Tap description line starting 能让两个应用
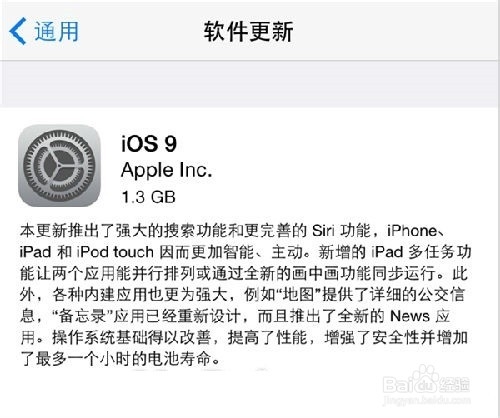 [x=244, y=273]
